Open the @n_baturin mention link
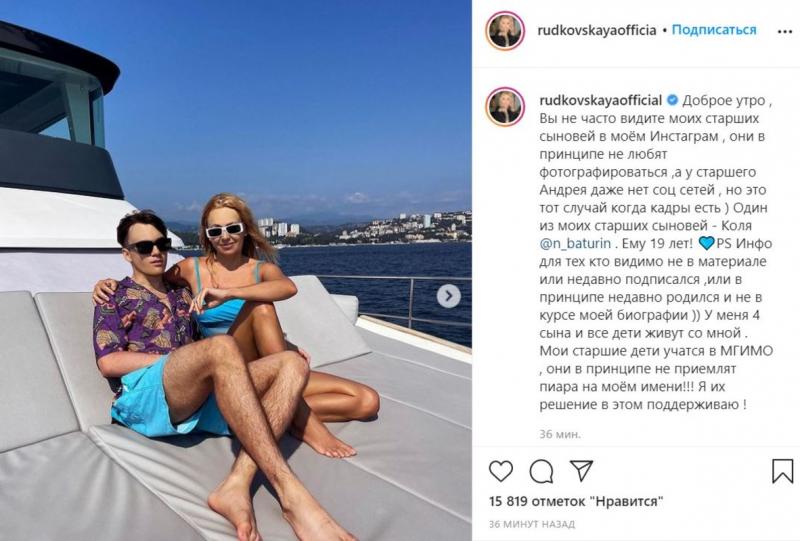The image size is (800, 541). 575,243
